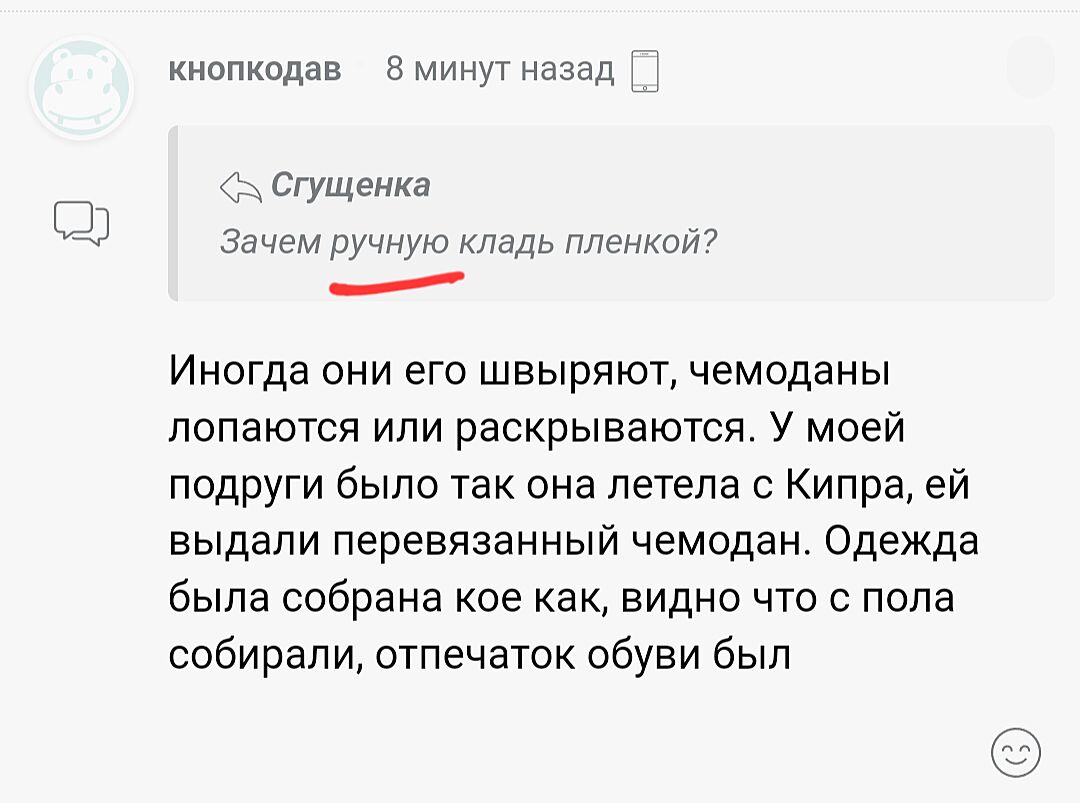The image size is (1080, 803).
Task: Click the reply arrow beside Сгущенка
Action: (x=241, y=186)
